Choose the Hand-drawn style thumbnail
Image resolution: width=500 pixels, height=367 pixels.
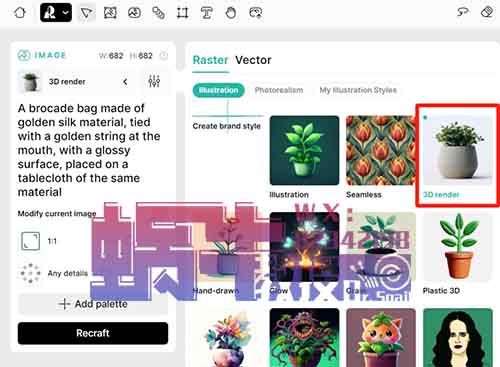228,247
